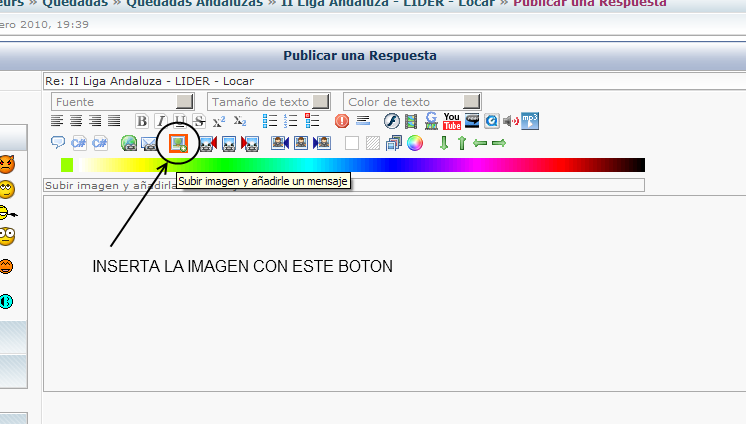This screenshot has height=424, width=746.
Task: Click the hatched gray square icon
Action: click(x=373, y=143)
